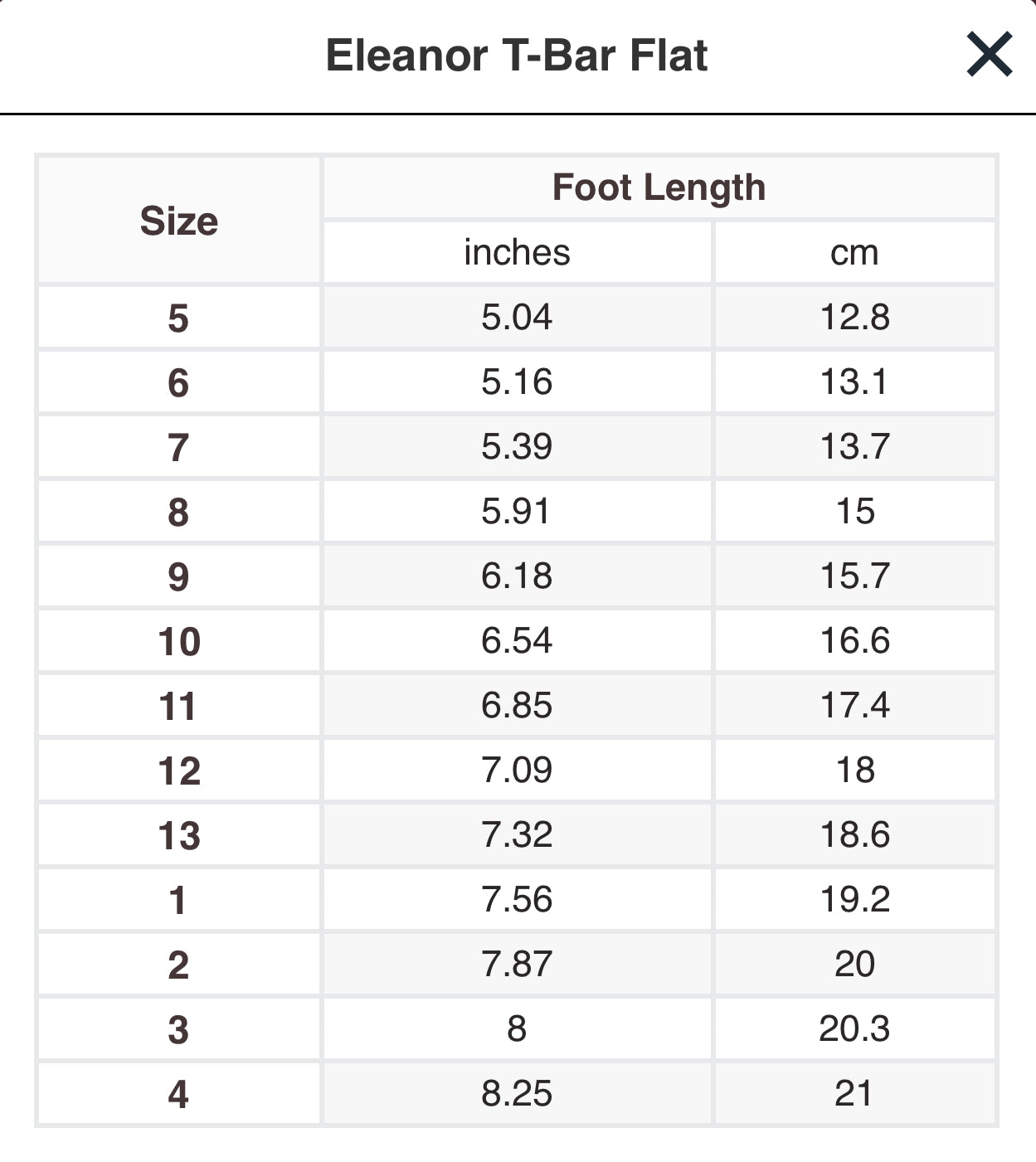Click the 19.2 cm cell
Image resolution: width=1036 pixels, height=1162 pixels.
[x=854, y=900]
